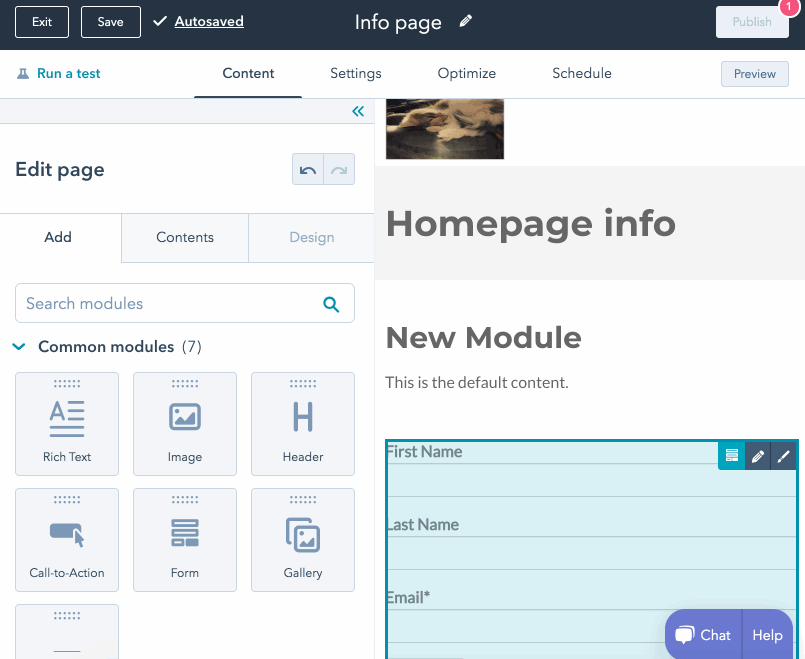Viewport: 805px width, 659px height.
Task: Collapse the left sidebar with the double chevron
Action: point(358,111)
